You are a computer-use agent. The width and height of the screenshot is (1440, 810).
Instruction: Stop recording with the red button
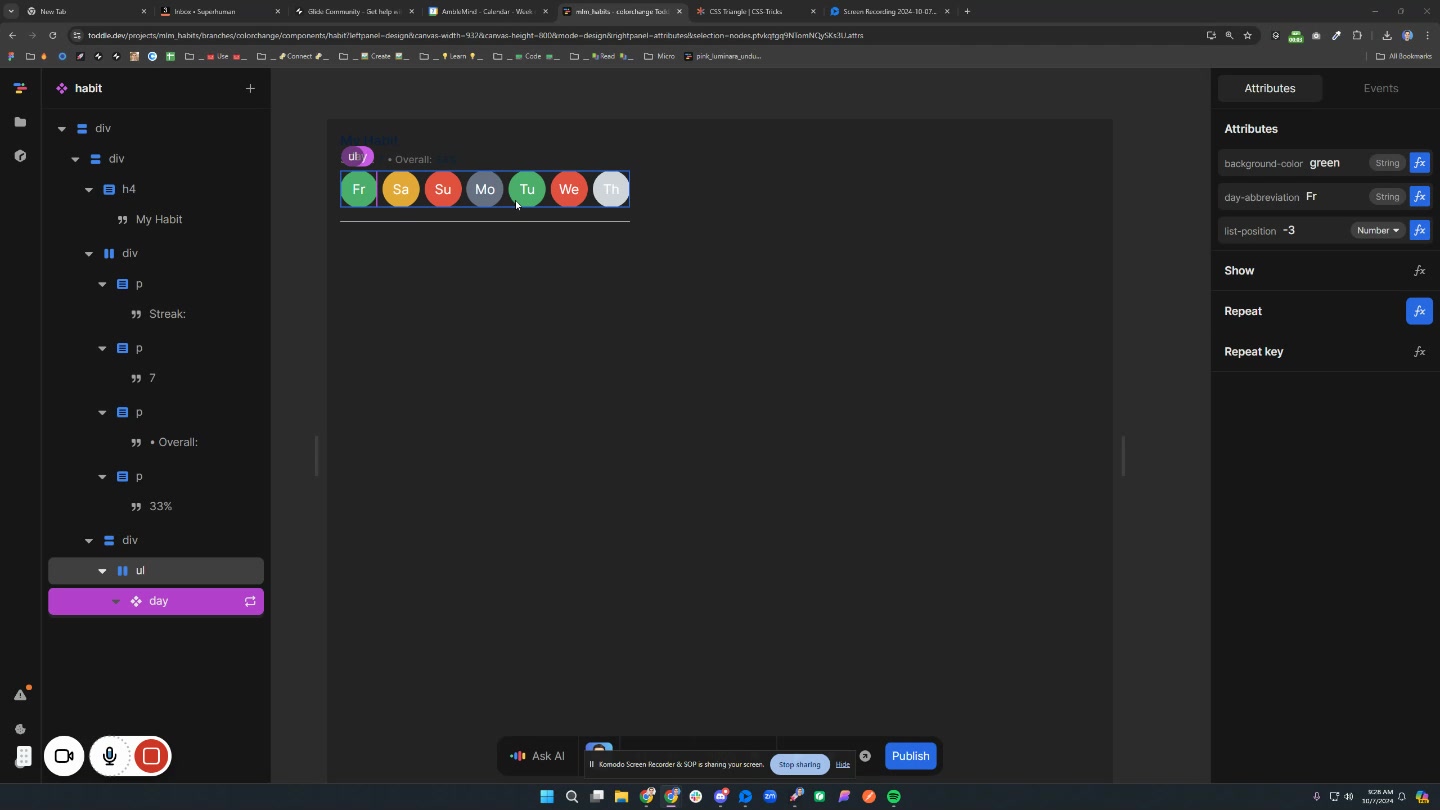151,756
